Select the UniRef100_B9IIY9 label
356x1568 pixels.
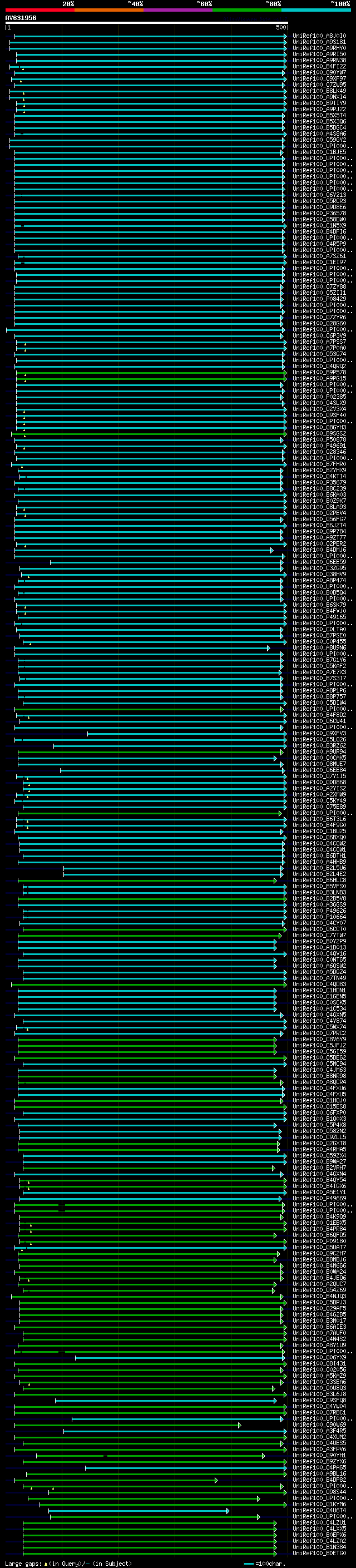coord(319,103)
